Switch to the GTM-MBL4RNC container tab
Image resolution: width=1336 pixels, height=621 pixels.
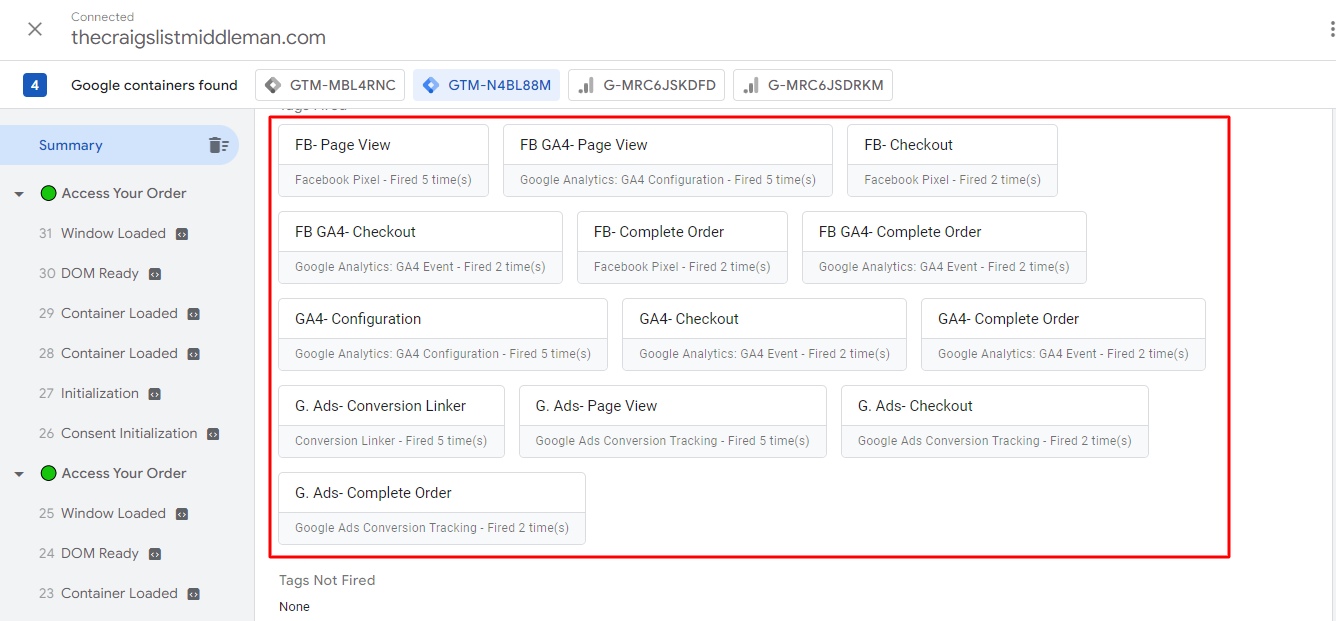pos(330,85)
